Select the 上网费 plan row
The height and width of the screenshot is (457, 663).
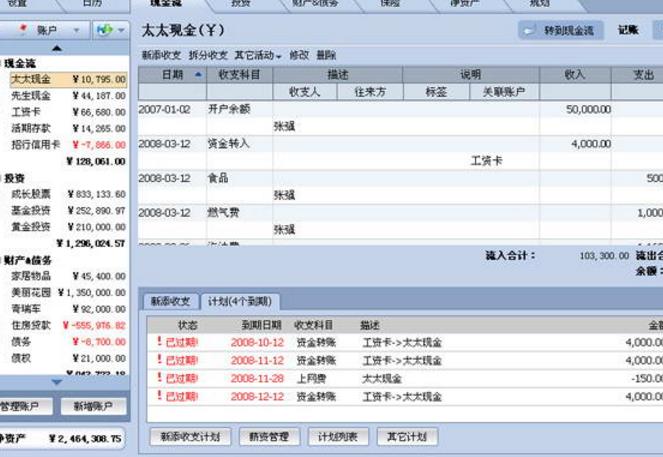click(405, 378)
